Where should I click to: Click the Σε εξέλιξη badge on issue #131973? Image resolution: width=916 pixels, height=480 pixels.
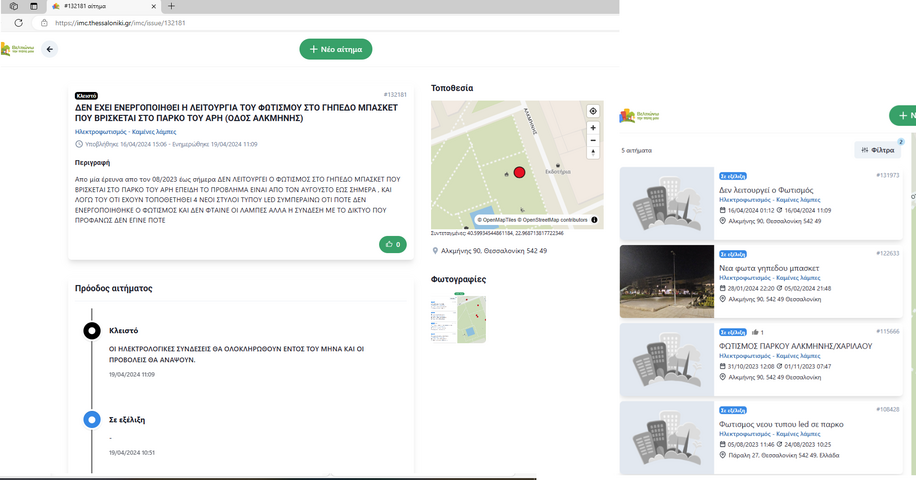[x=733, y=176]
